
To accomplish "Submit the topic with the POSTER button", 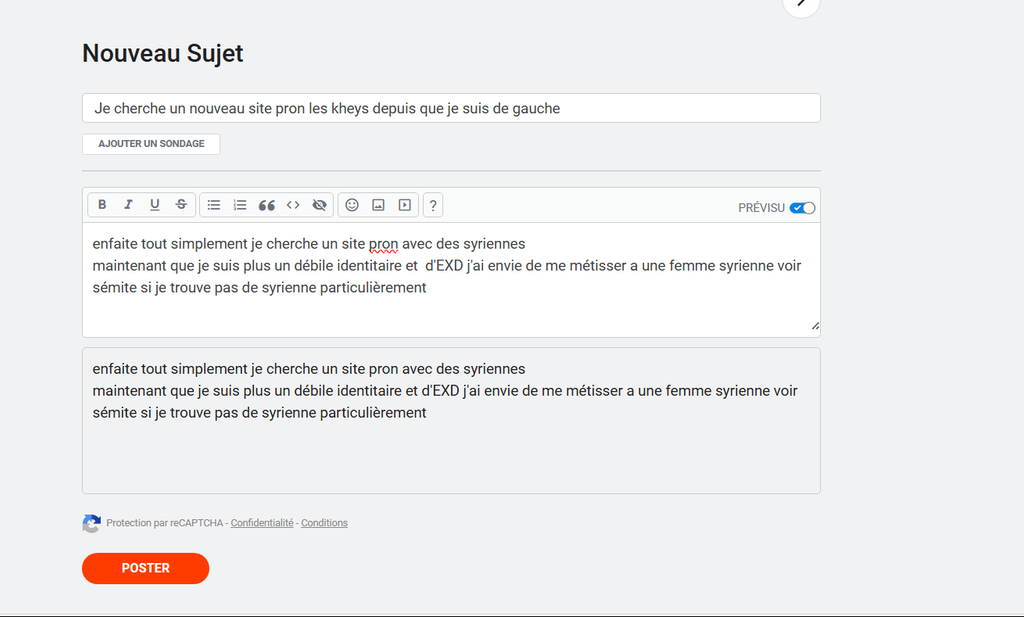I will coord(146,568).
